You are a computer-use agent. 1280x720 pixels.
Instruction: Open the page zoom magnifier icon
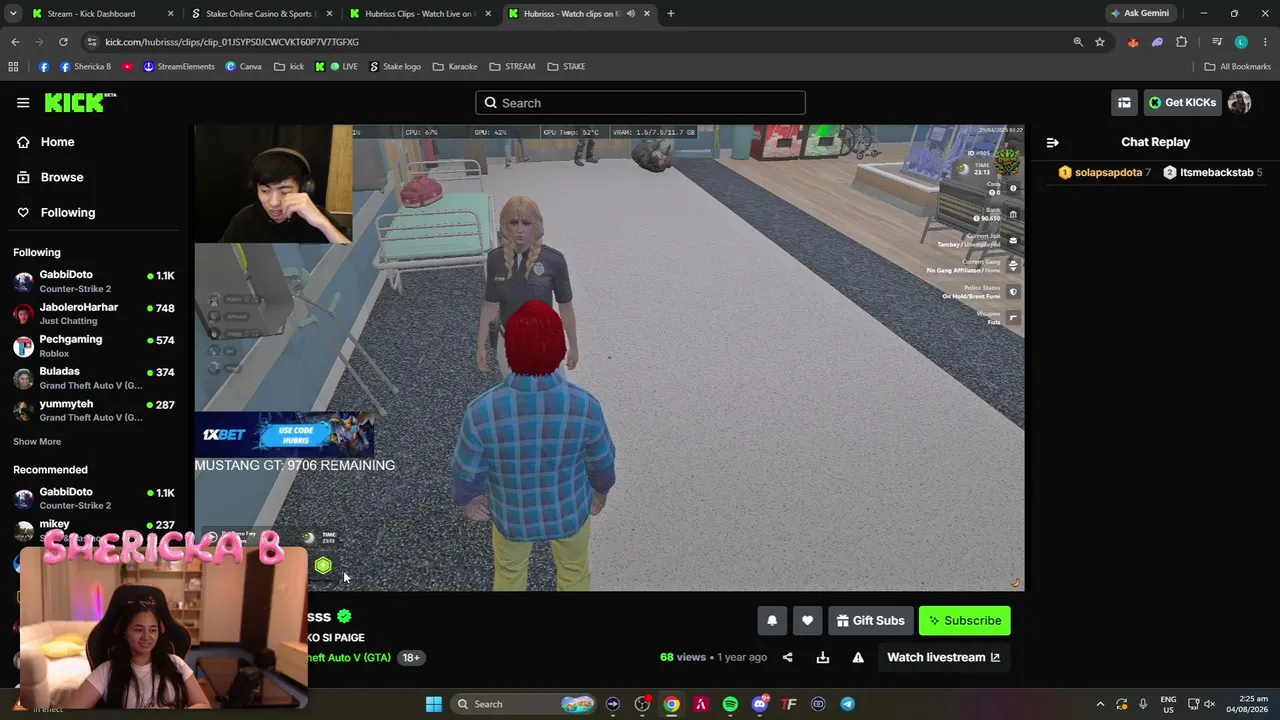pos(1077,42)
